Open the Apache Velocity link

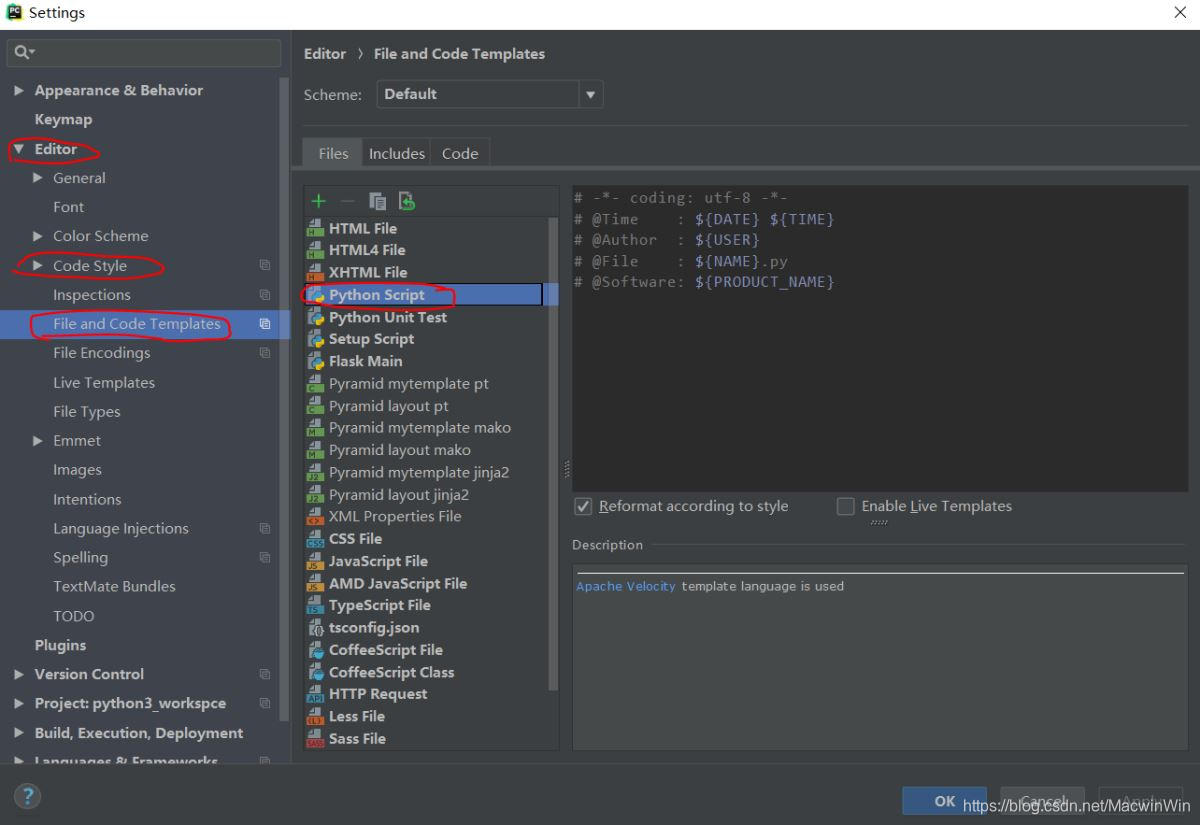626,586
